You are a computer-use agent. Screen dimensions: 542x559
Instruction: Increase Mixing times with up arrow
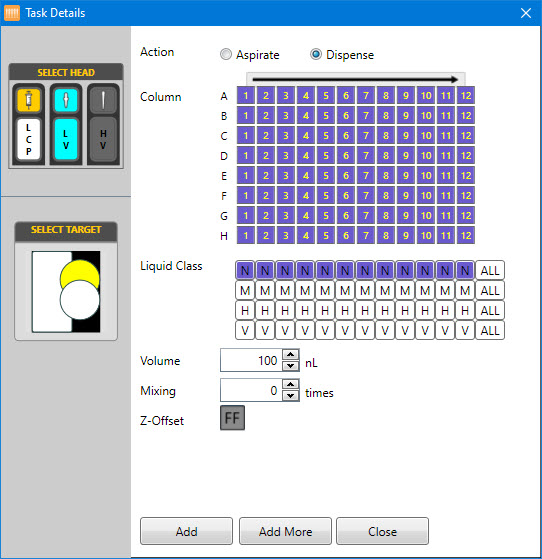pos(291,384)
